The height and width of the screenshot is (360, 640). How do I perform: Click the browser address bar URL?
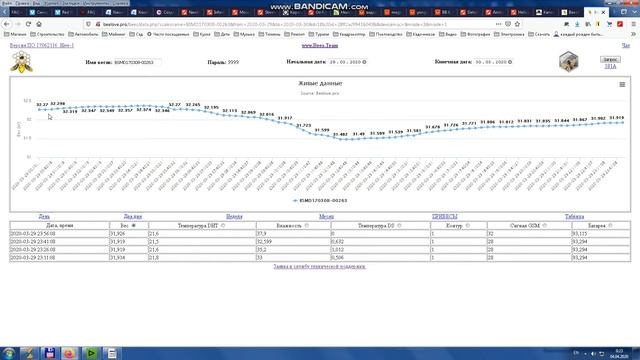coord(274,24)
